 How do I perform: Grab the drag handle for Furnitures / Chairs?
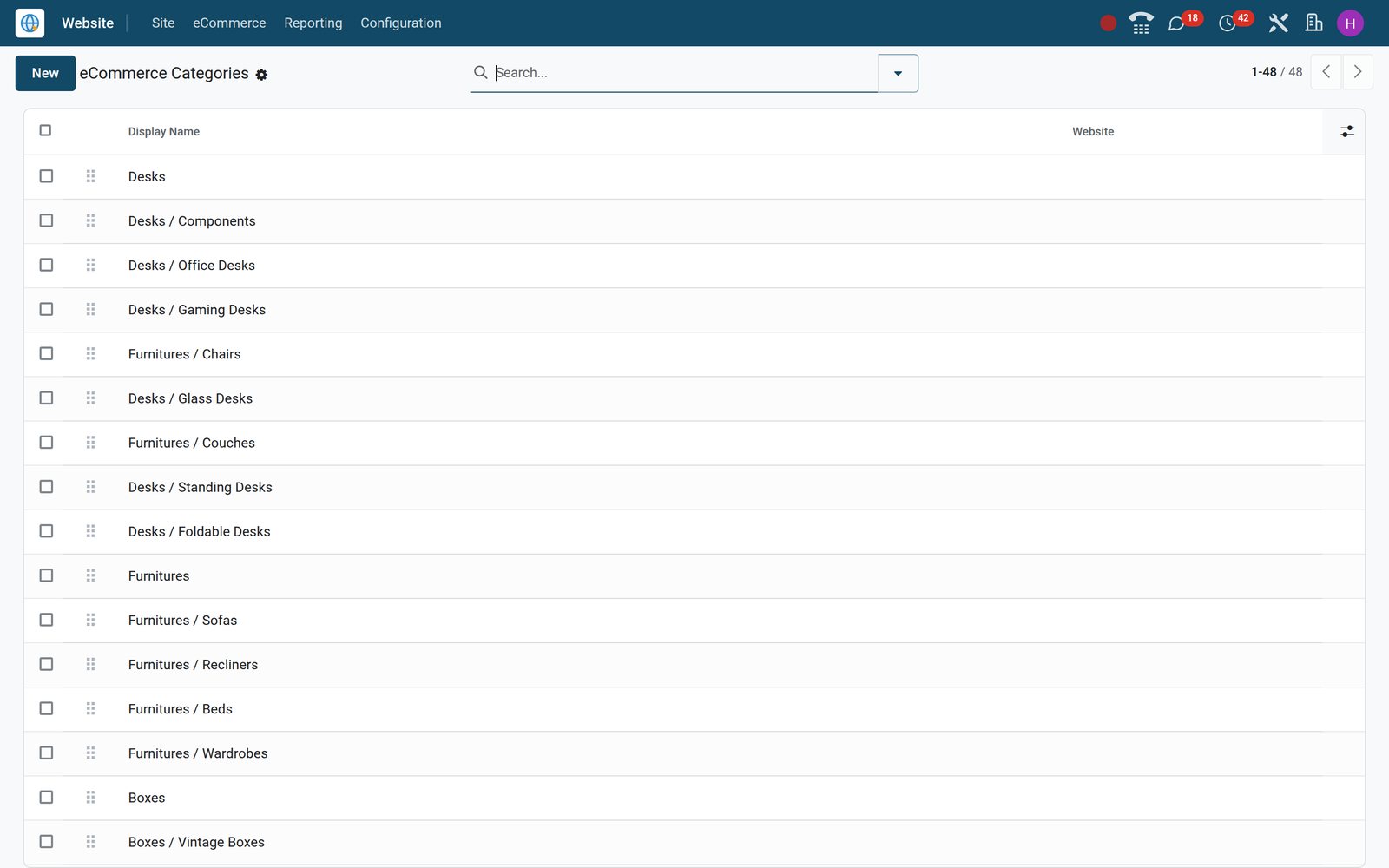click(90, 353)
